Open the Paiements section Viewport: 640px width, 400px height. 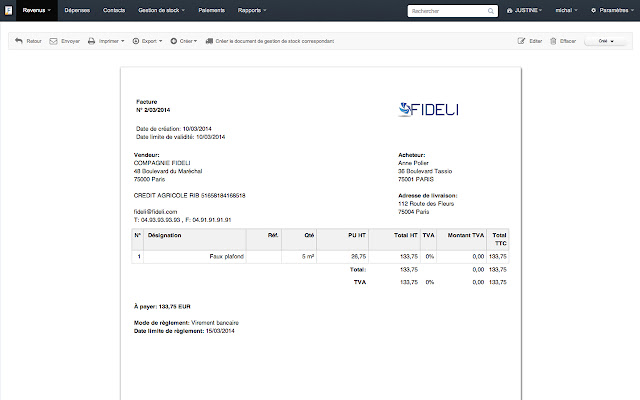click(x=211, y=10)
